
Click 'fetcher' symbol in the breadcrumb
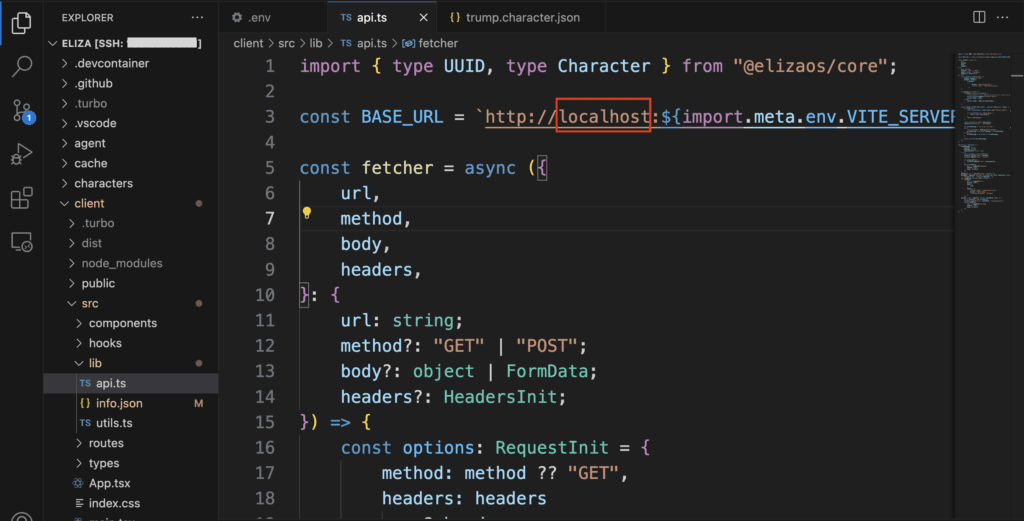(x=438, y=43)
